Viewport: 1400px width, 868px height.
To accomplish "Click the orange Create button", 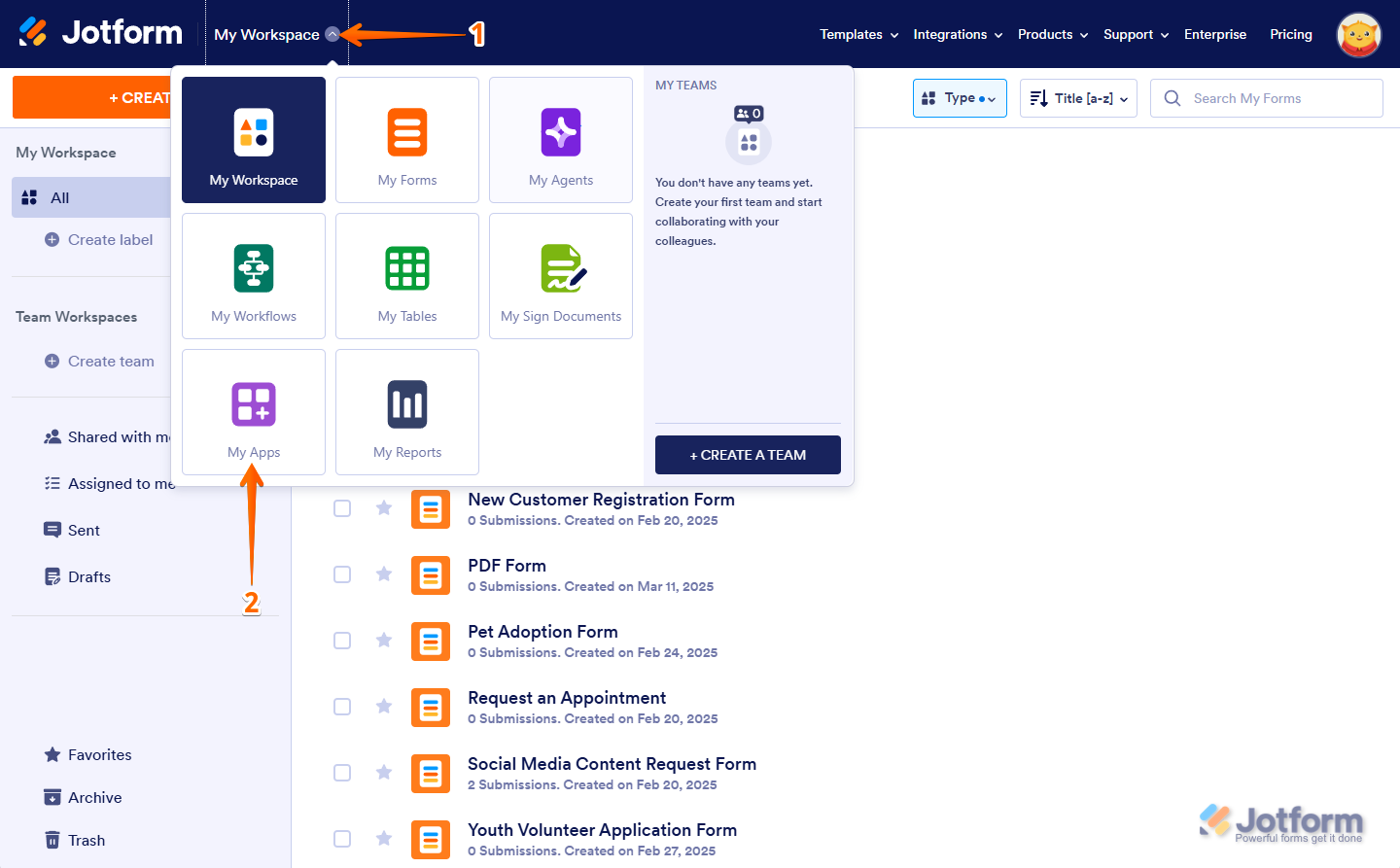I will (92, 98).
